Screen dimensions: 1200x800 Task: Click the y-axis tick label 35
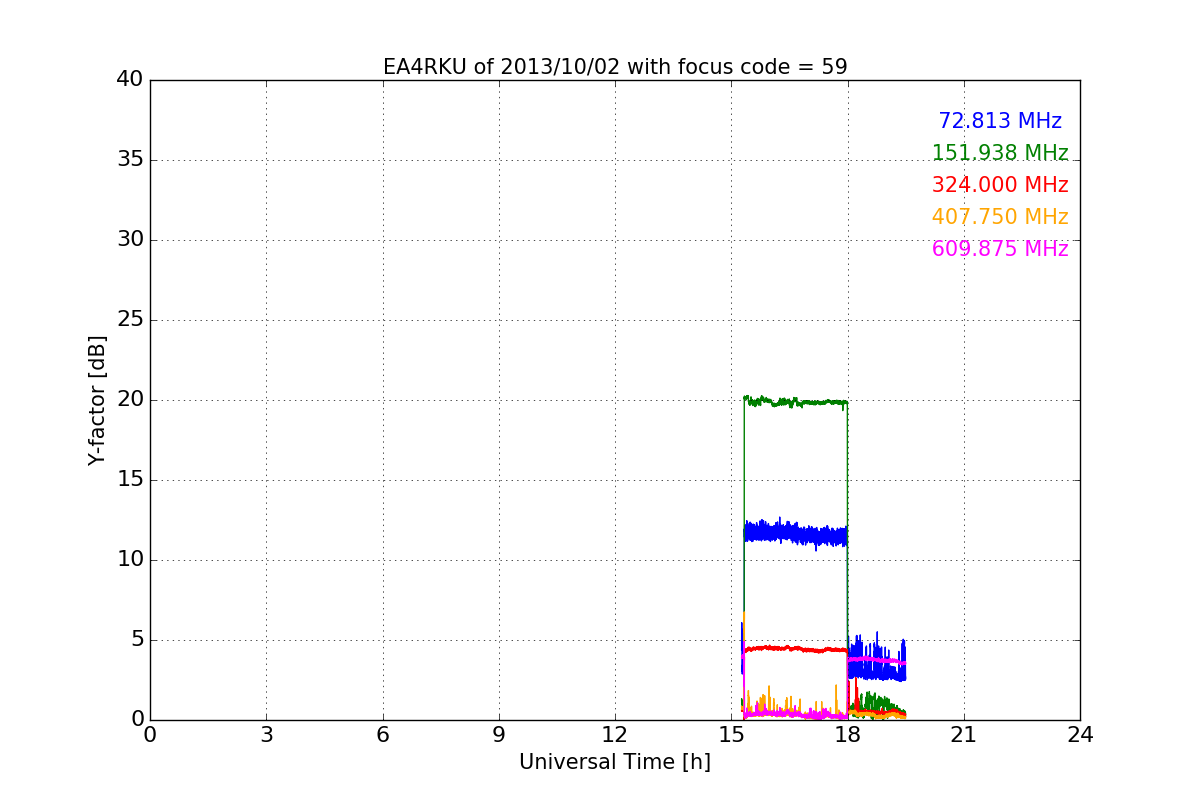130,160
